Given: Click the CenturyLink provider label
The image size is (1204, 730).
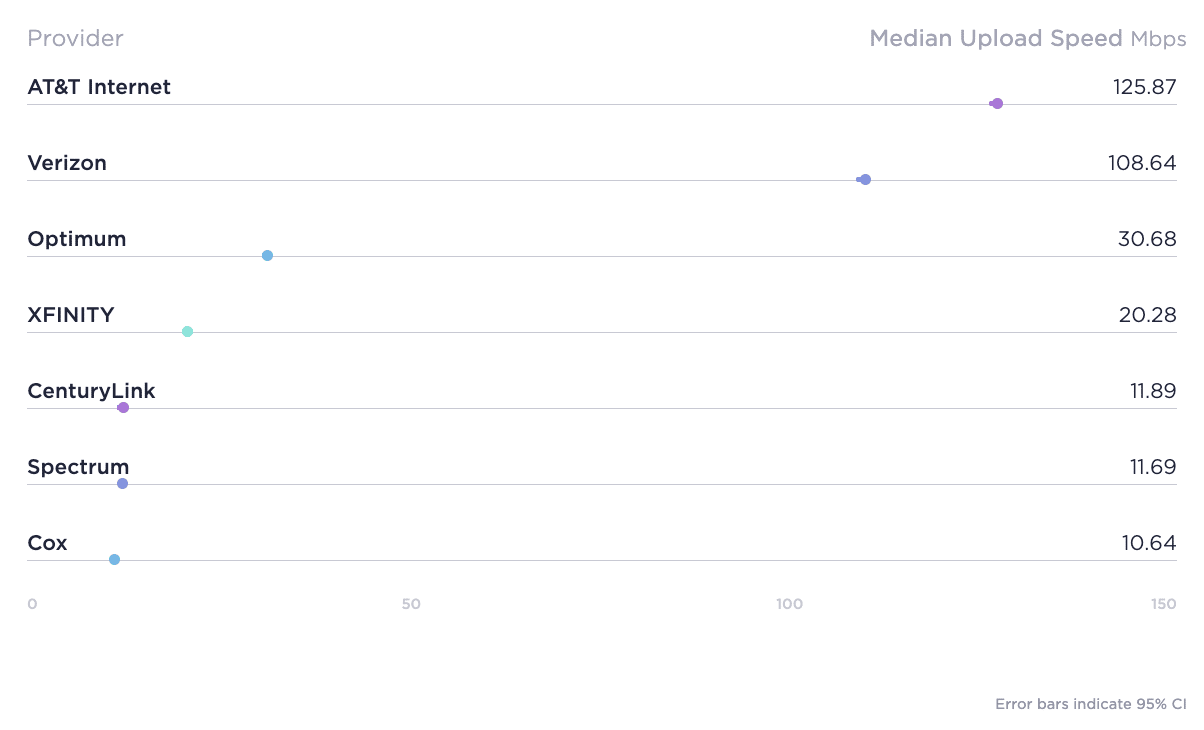Looking at the screenshot, I should pyautogui.click(x=91, y=391).
